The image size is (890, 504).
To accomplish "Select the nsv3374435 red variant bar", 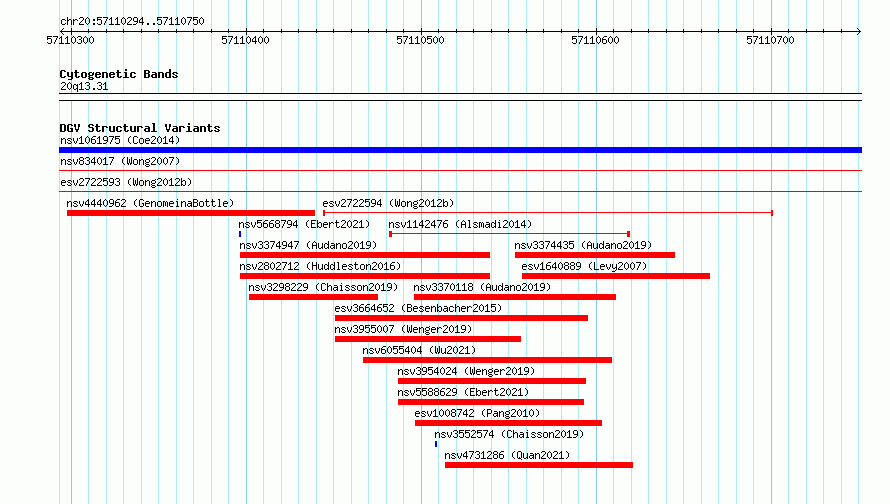I will point(595,255).
